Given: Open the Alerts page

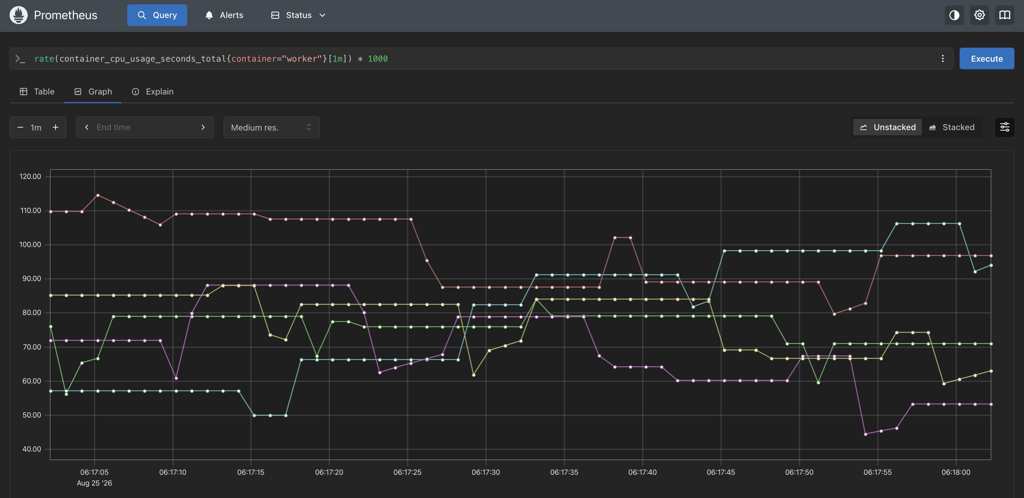Looking at the screenshot, I should tap(224, 15).
